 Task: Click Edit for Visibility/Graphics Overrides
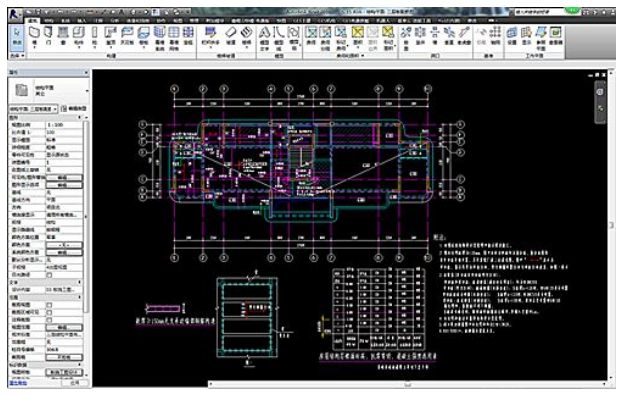[64, 178]
